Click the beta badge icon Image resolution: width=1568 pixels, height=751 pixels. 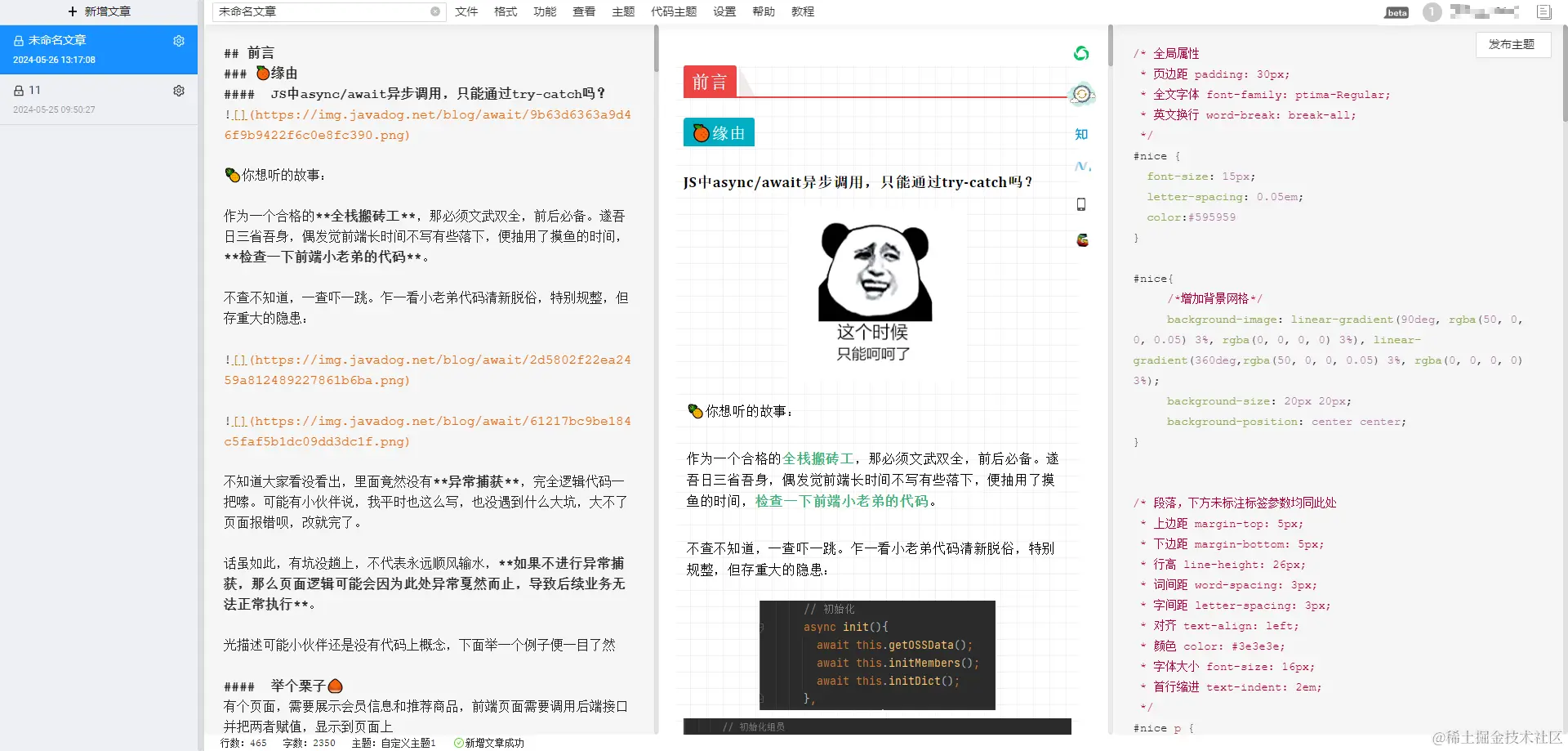[x=1397, y=12]
